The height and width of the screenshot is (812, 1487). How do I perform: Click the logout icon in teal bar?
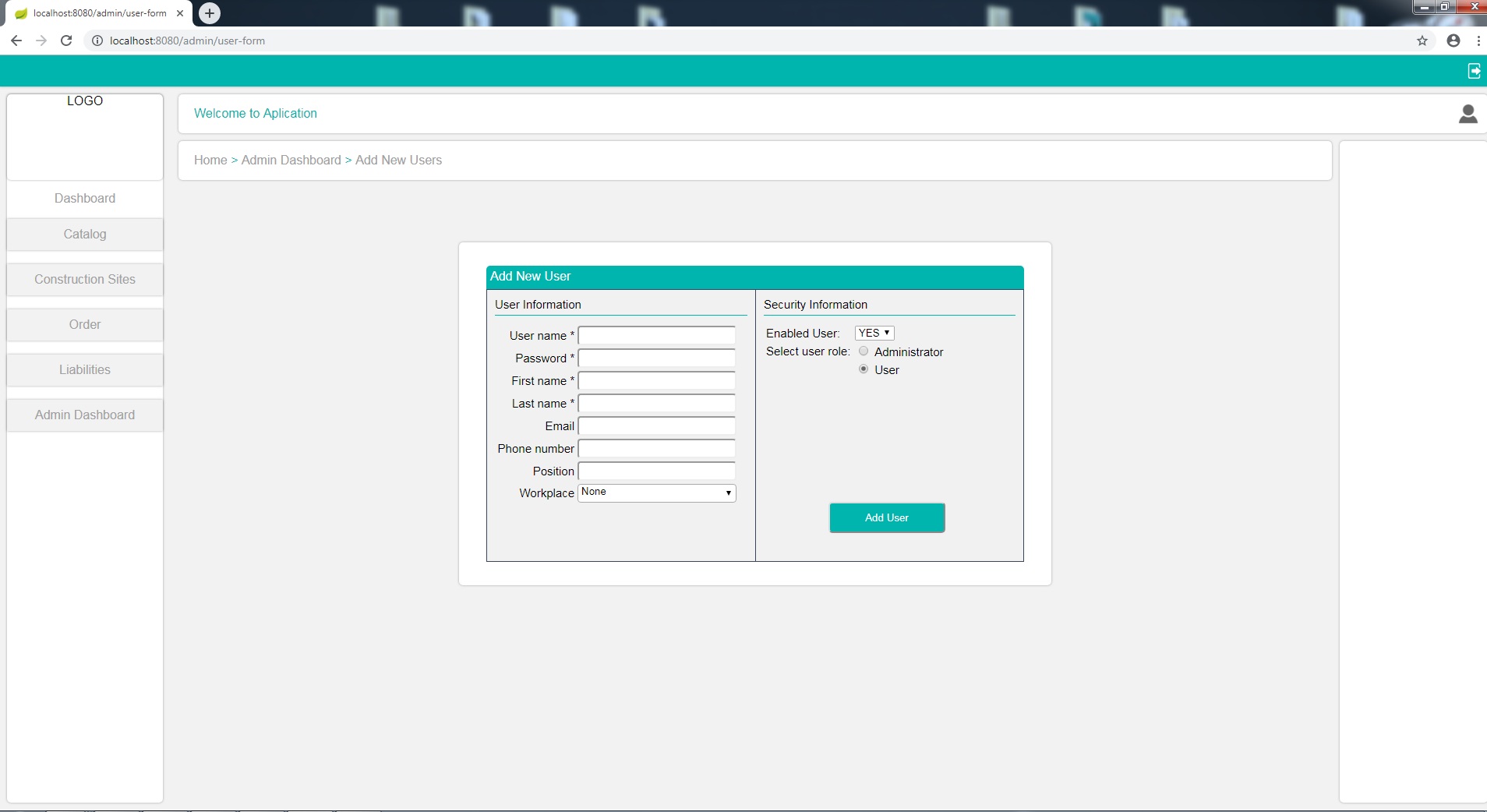coord(1474,71)
